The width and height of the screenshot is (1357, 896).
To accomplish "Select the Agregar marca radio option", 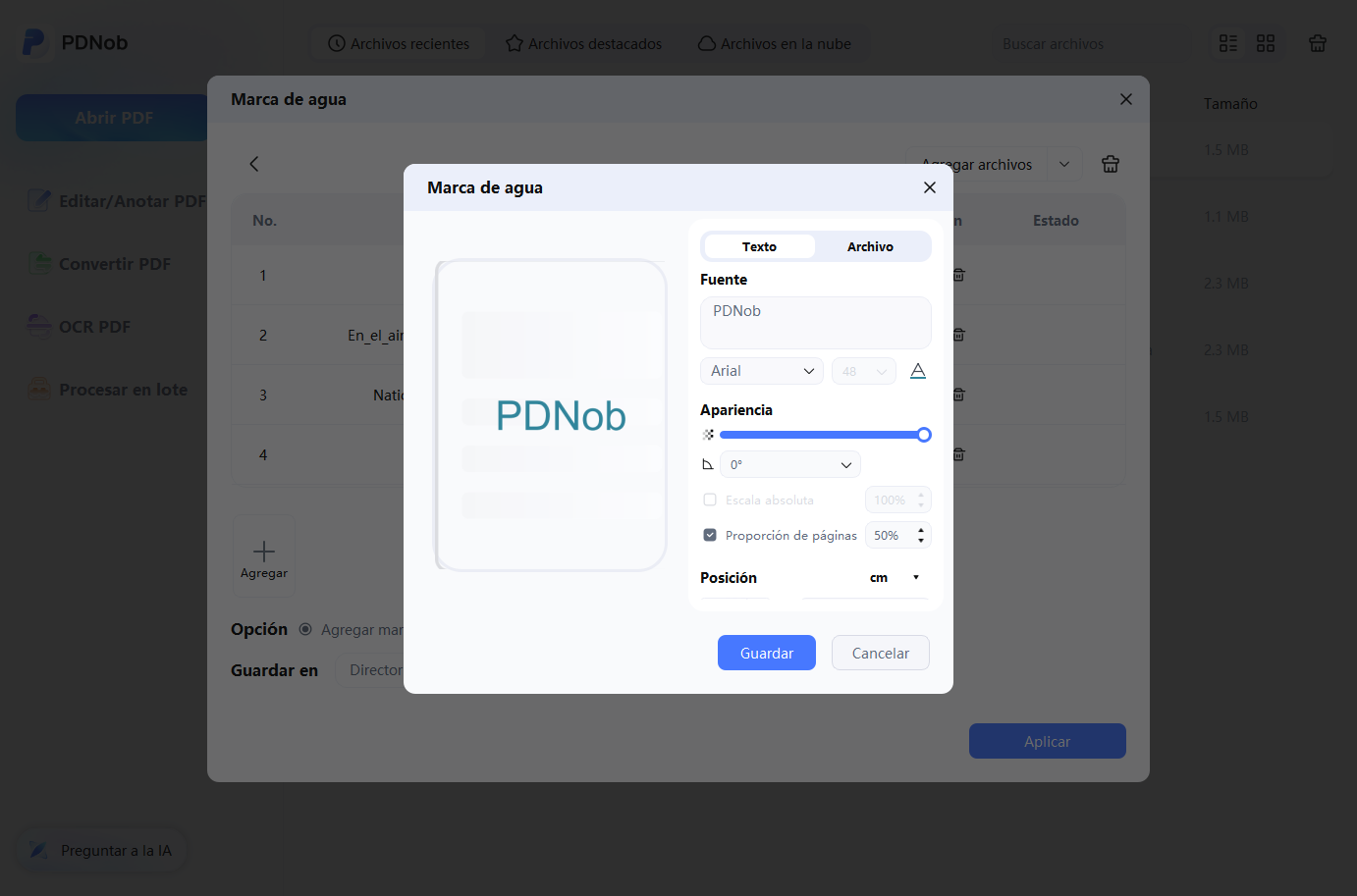I will pyautogui.click(x=305, y=629).
